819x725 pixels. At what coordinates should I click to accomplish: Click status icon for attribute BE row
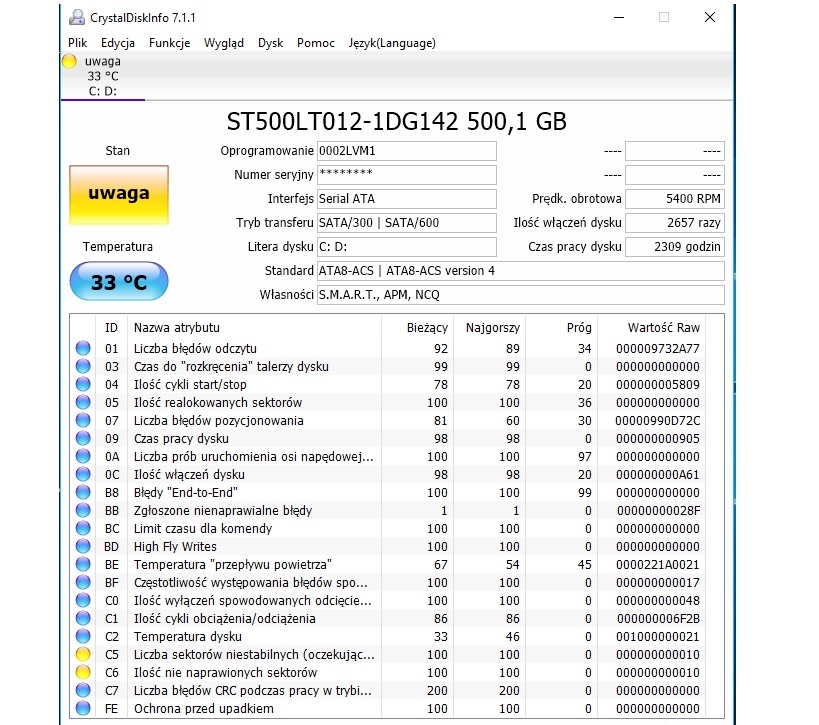click(83, 564)
